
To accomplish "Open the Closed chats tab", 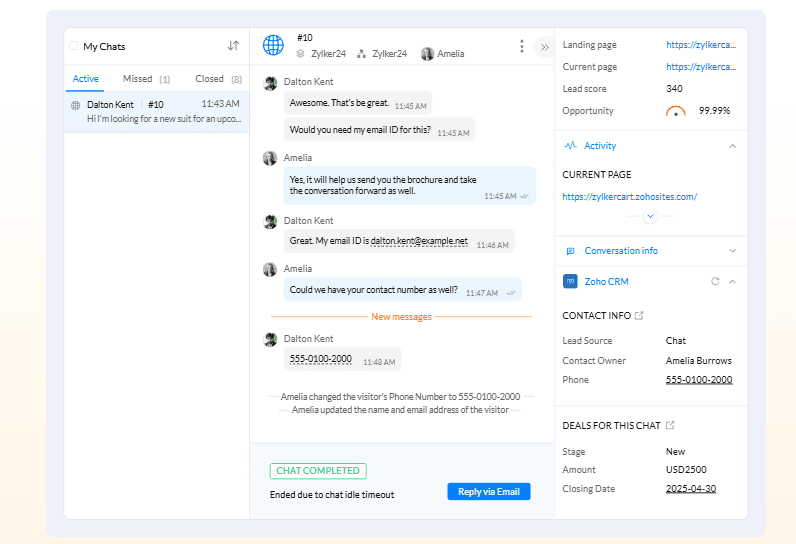I will coord(218,79).
